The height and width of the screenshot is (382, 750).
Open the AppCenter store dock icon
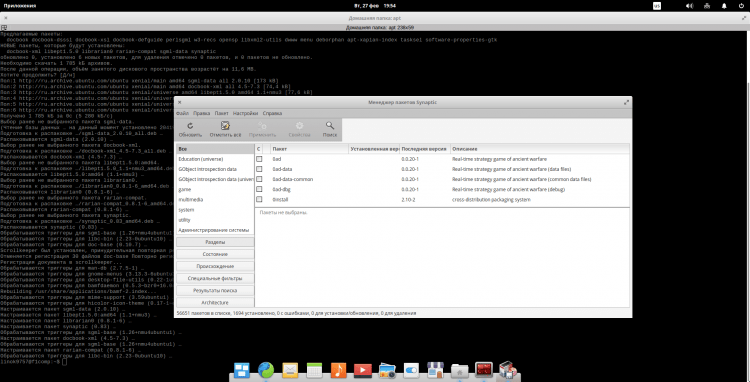pos(435,371)
